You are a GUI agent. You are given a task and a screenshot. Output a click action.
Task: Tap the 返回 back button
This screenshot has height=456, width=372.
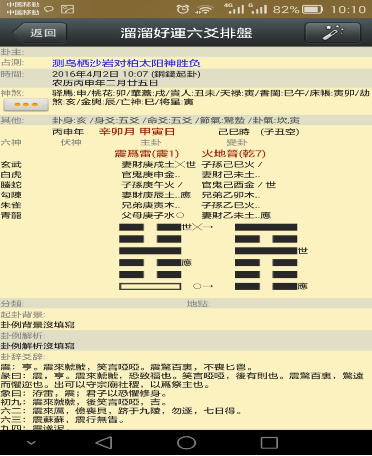pyautogui.click(x=39, y=33)
